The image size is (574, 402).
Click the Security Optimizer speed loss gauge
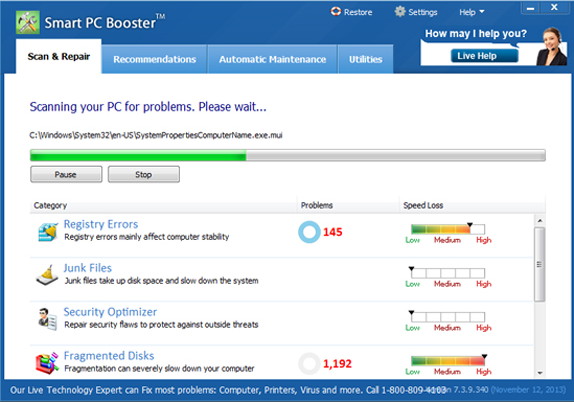pos(448,317)
